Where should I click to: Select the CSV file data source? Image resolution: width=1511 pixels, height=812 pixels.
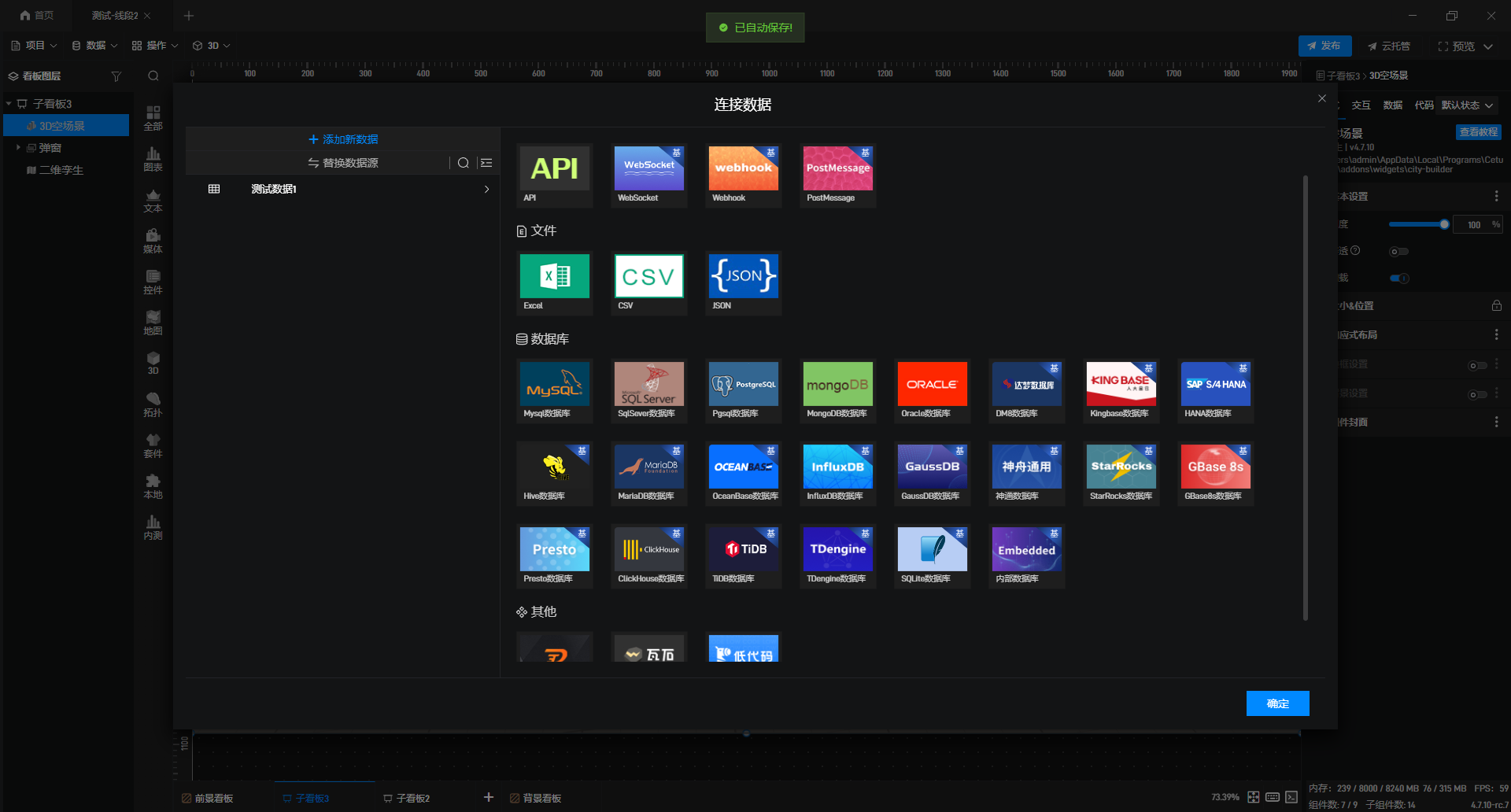649,283
